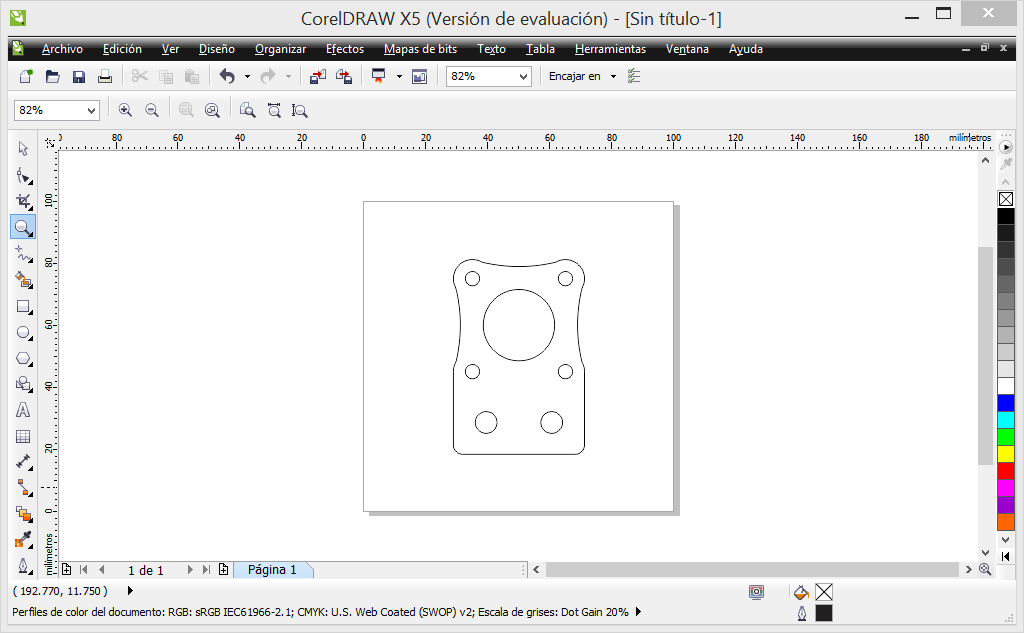Create a new document
Image resolution: width=1024 pixels, height=633 pixels.
point(25,76)
